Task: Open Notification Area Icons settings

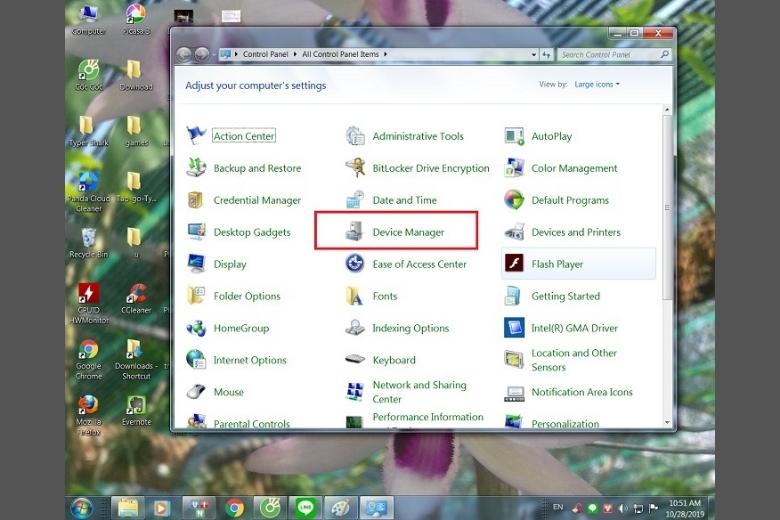Action: point(581,392)
